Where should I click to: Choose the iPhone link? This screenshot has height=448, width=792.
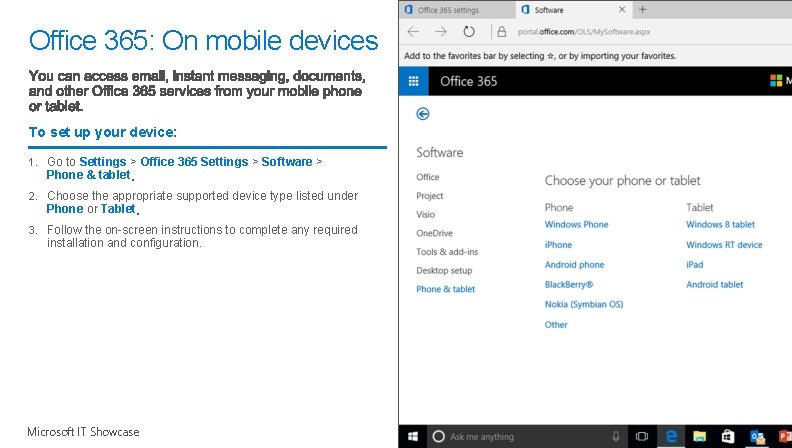coord(558,245)
